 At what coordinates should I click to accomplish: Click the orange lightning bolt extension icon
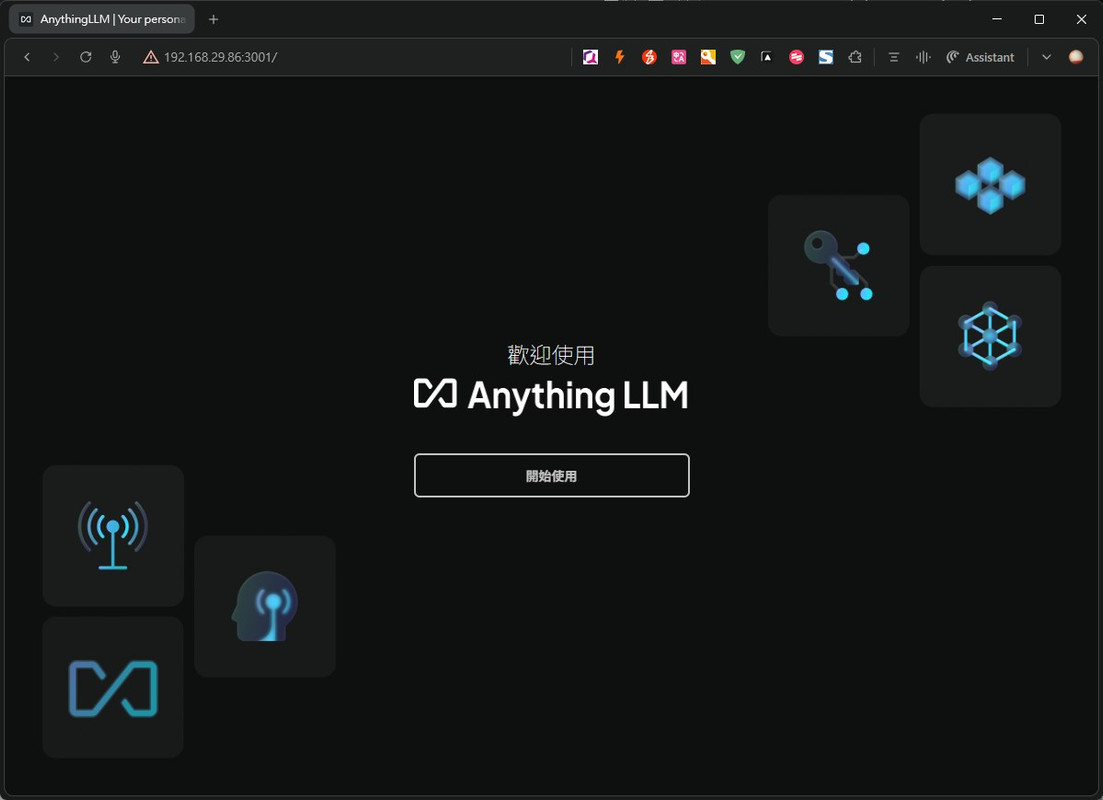pyautogui.click(x=620, y=57)
